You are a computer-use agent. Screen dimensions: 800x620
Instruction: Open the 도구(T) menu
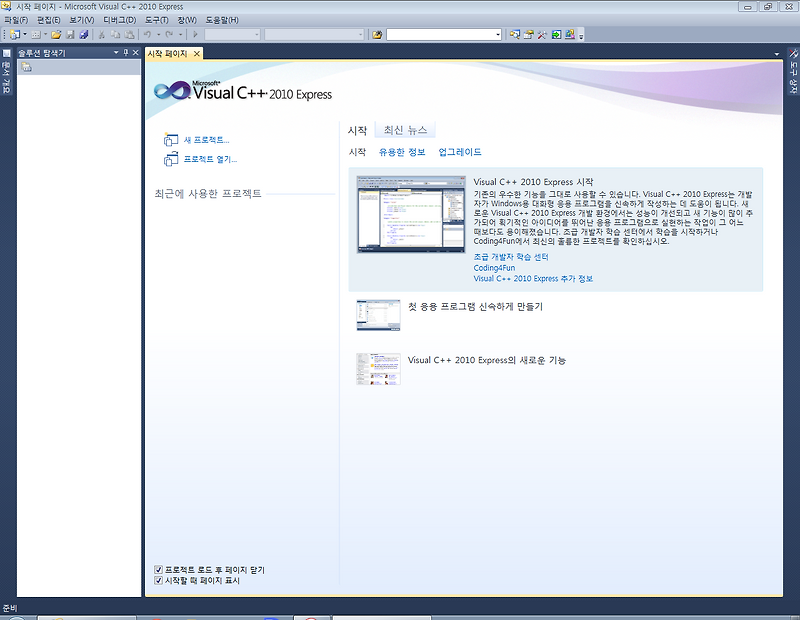click(156, 20)
